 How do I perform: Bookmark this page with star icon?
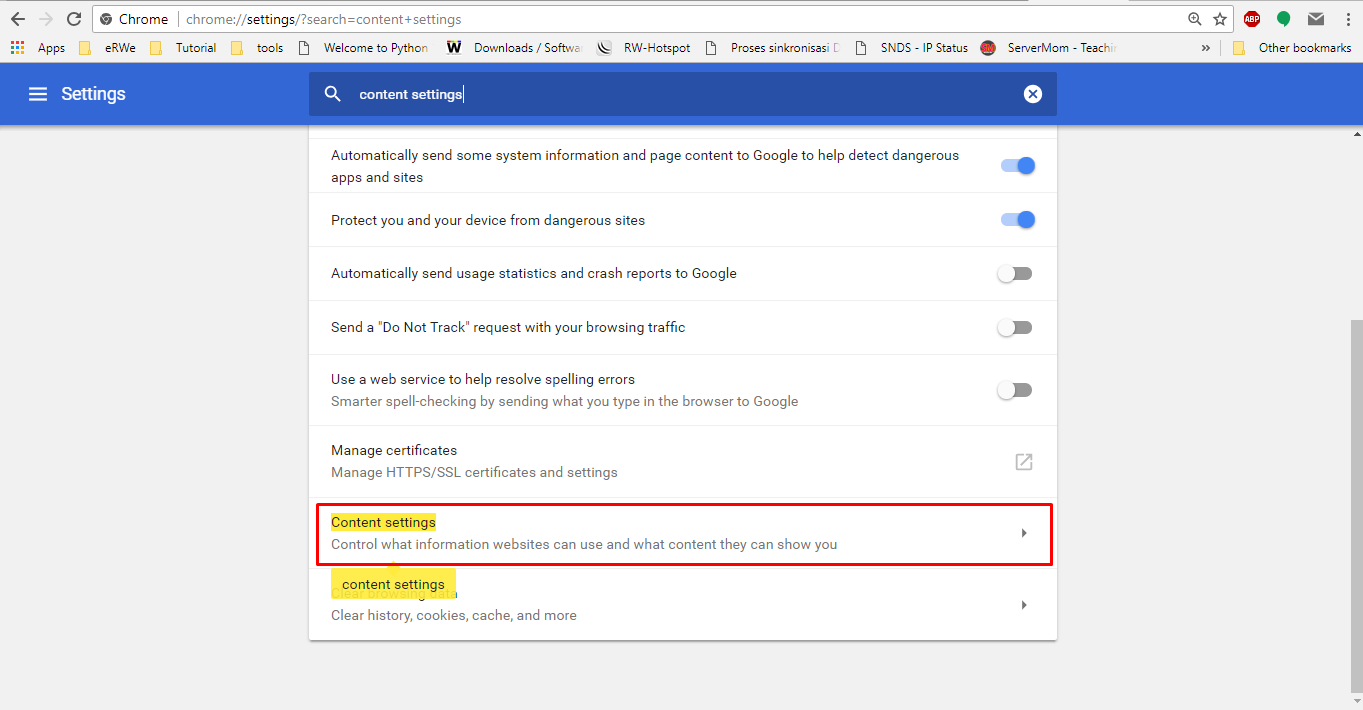1220,19
